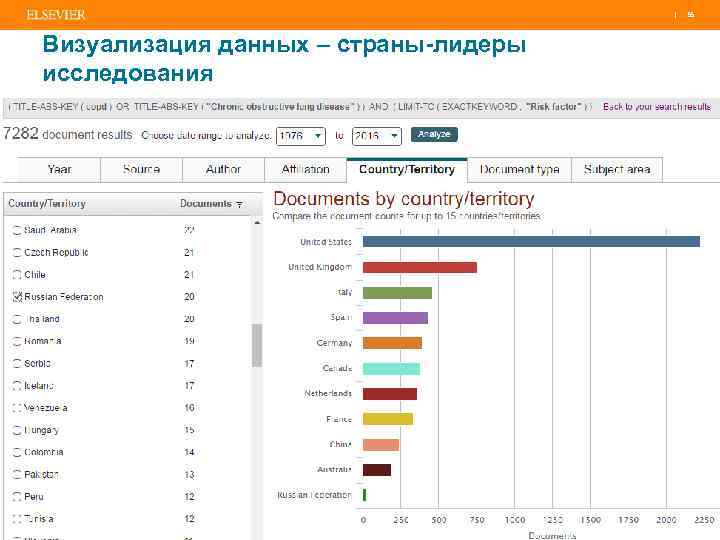
Task: Click the Russian Federation chart label
Action: click(314, 495)
